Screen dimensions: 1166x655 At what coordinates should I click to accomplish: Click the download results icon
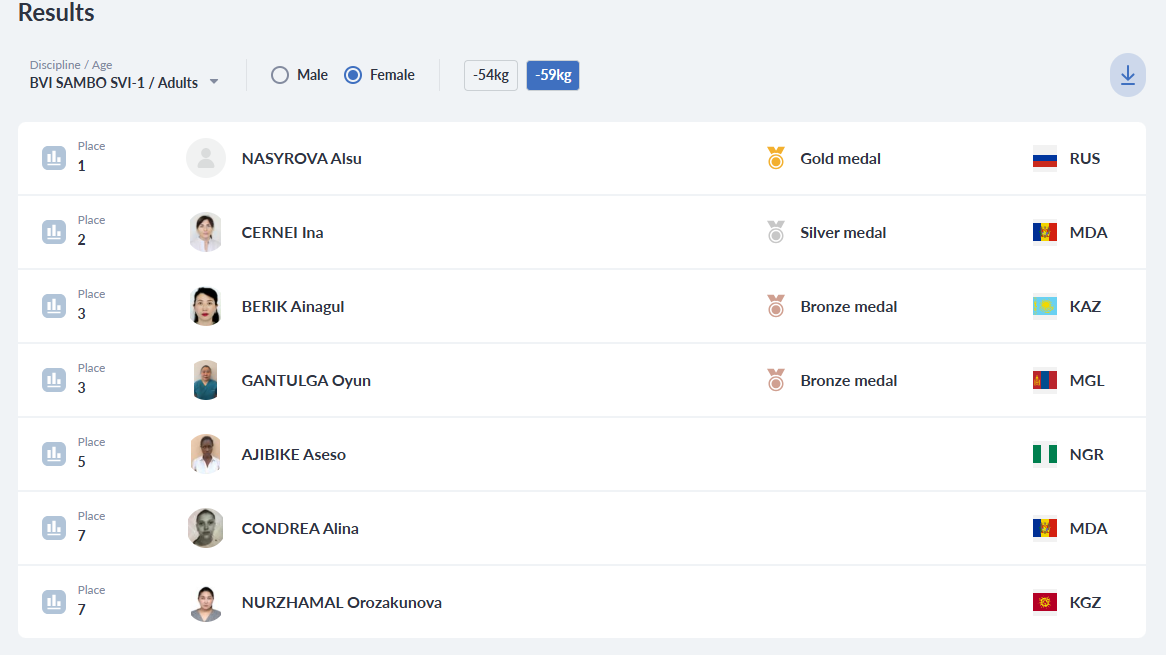pos(1127,75)
